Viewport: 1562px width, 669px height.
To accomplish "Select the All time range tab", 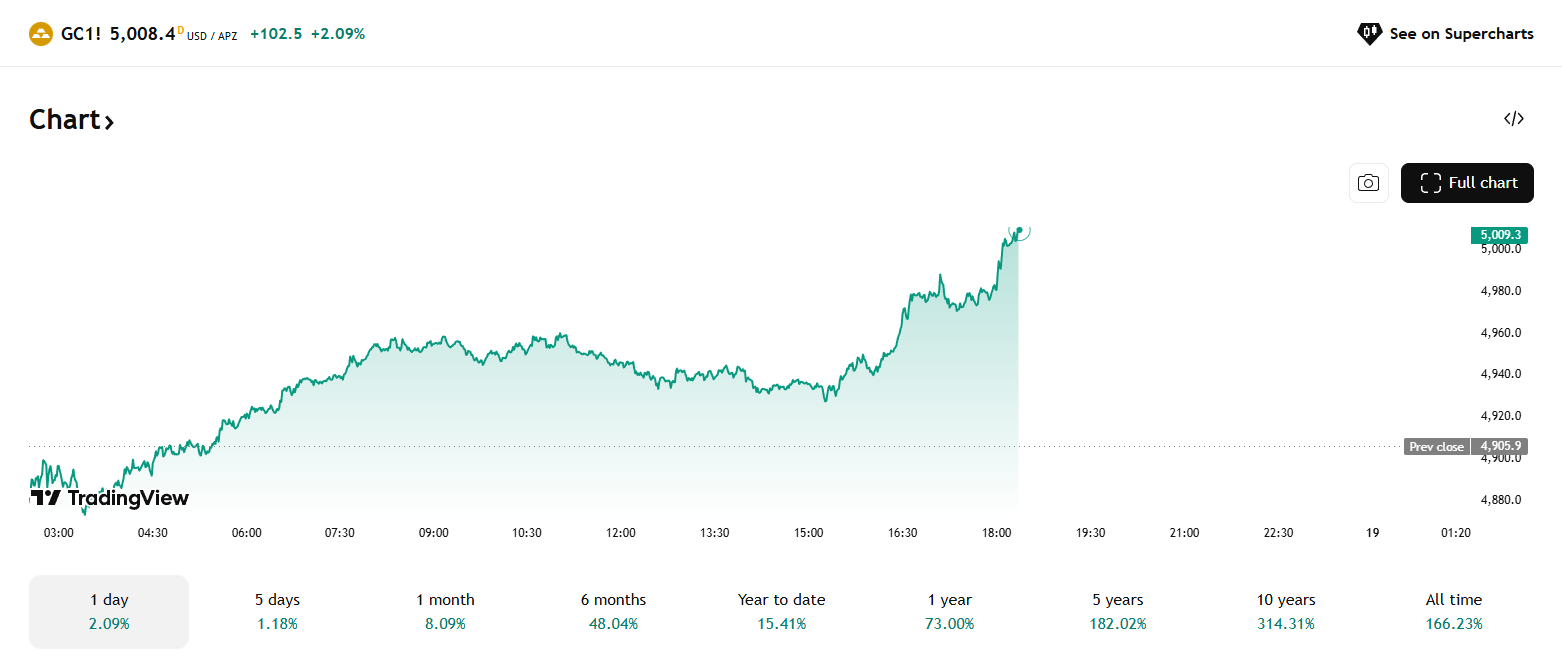I will pos(1454,612).
